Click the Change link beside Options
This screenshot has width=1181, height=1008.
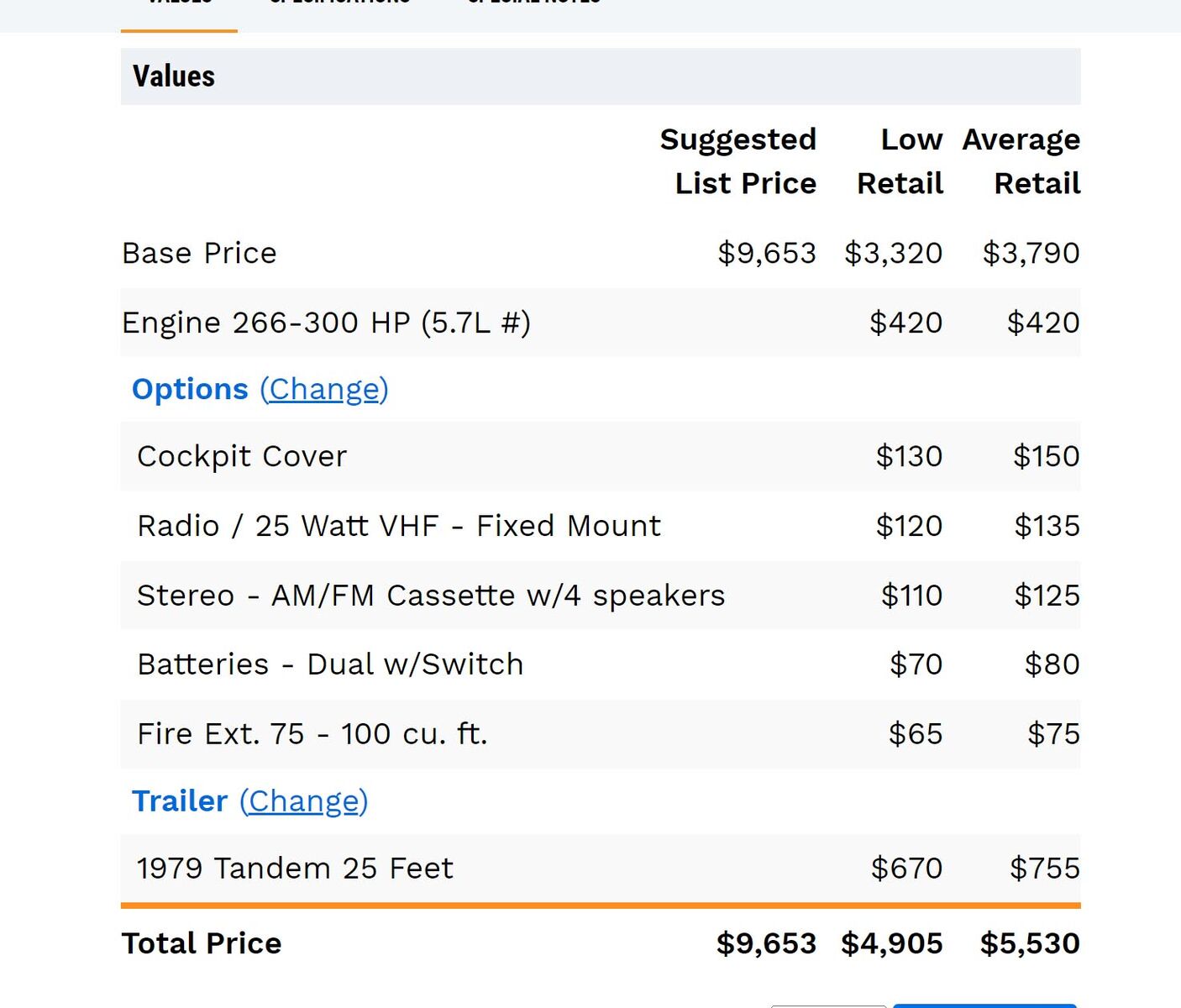click(324, 390)
